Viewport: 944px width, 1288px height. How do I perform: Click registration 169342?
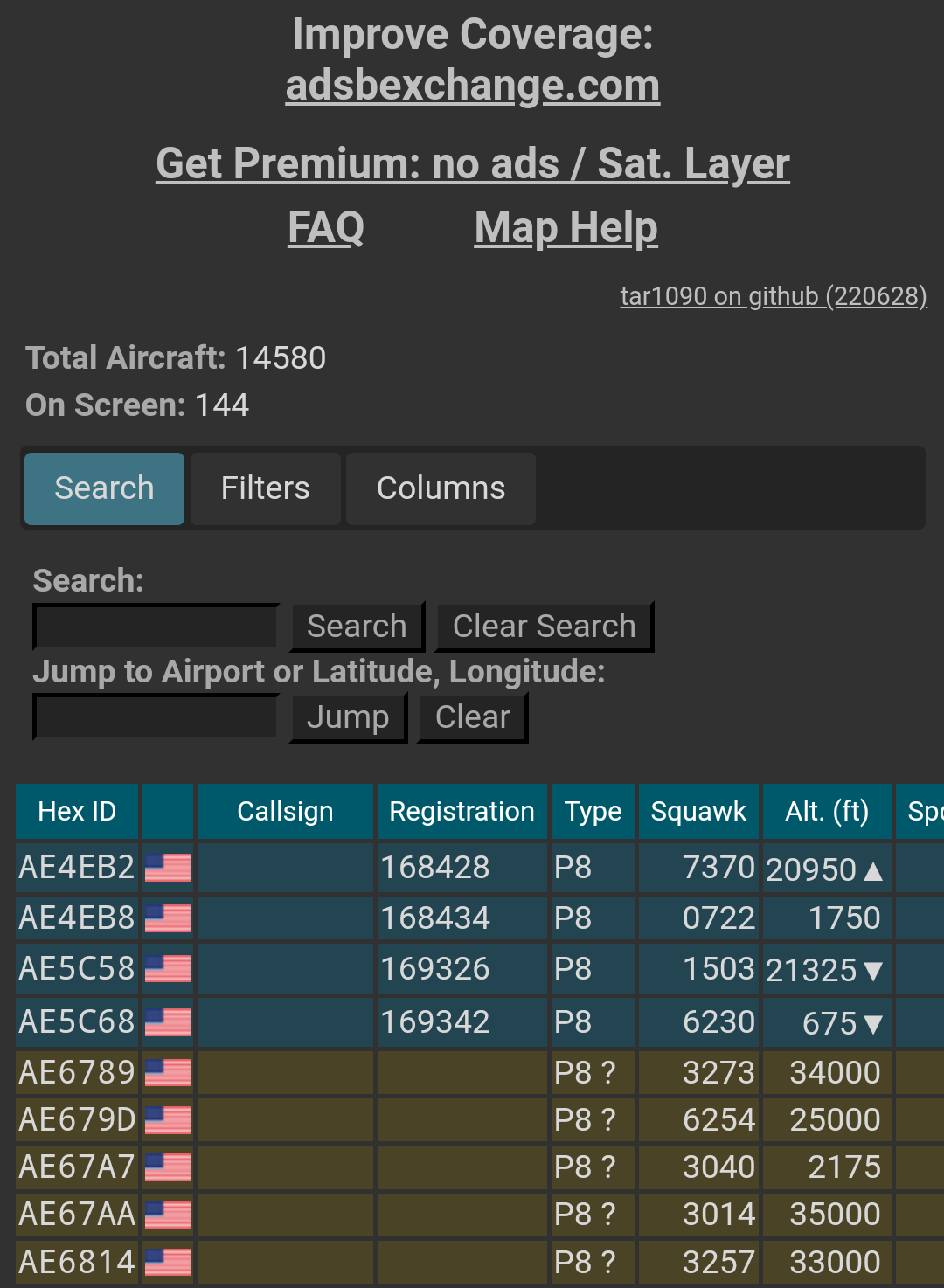point(435,1022)
